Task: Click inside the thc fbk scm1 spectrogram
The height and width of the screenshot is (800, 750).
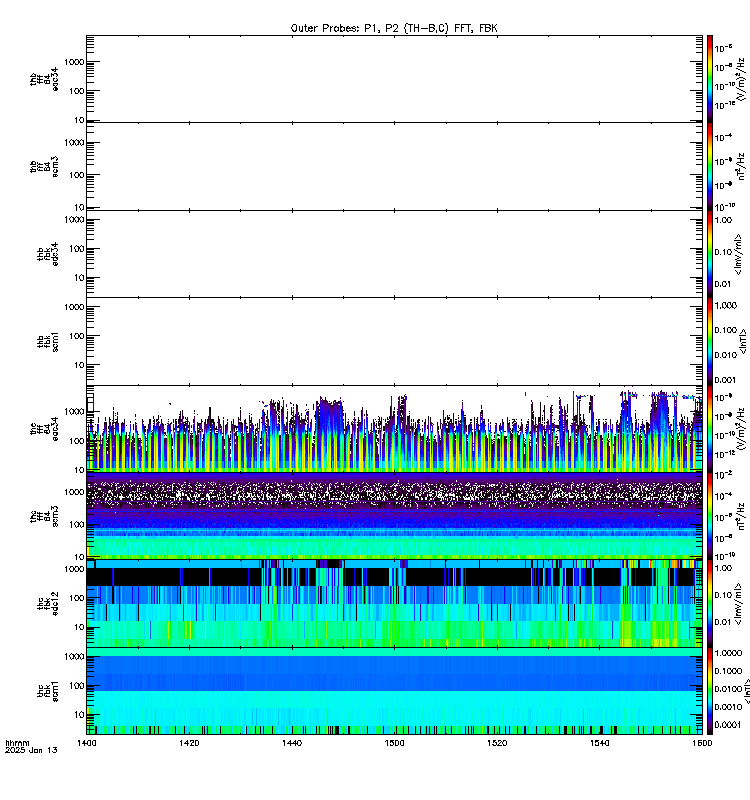Action: pyautogui.click(x=394, y=691)
